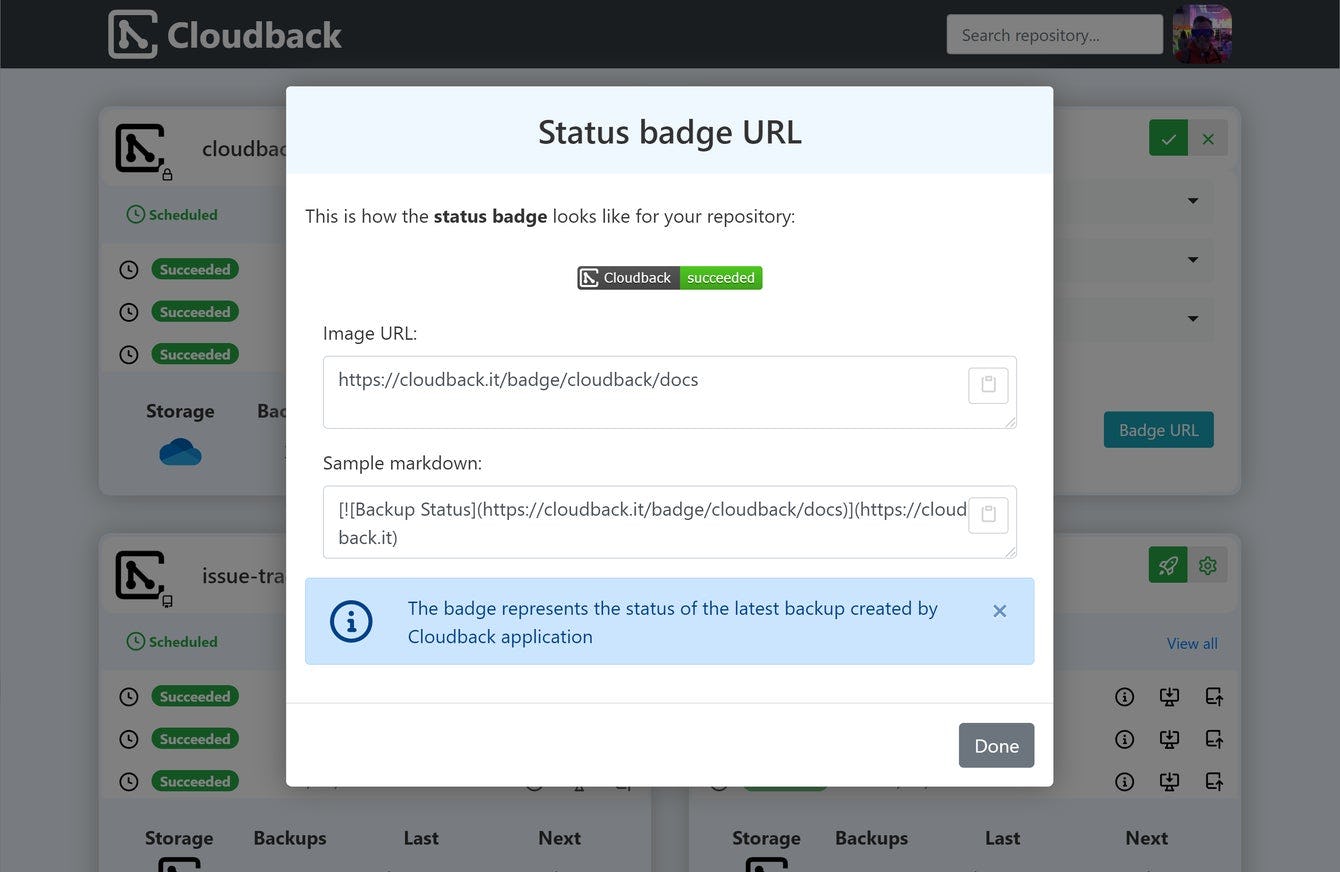
Task: Trigger a backup with the green rocket icon
Action: tap(1167, 565)
